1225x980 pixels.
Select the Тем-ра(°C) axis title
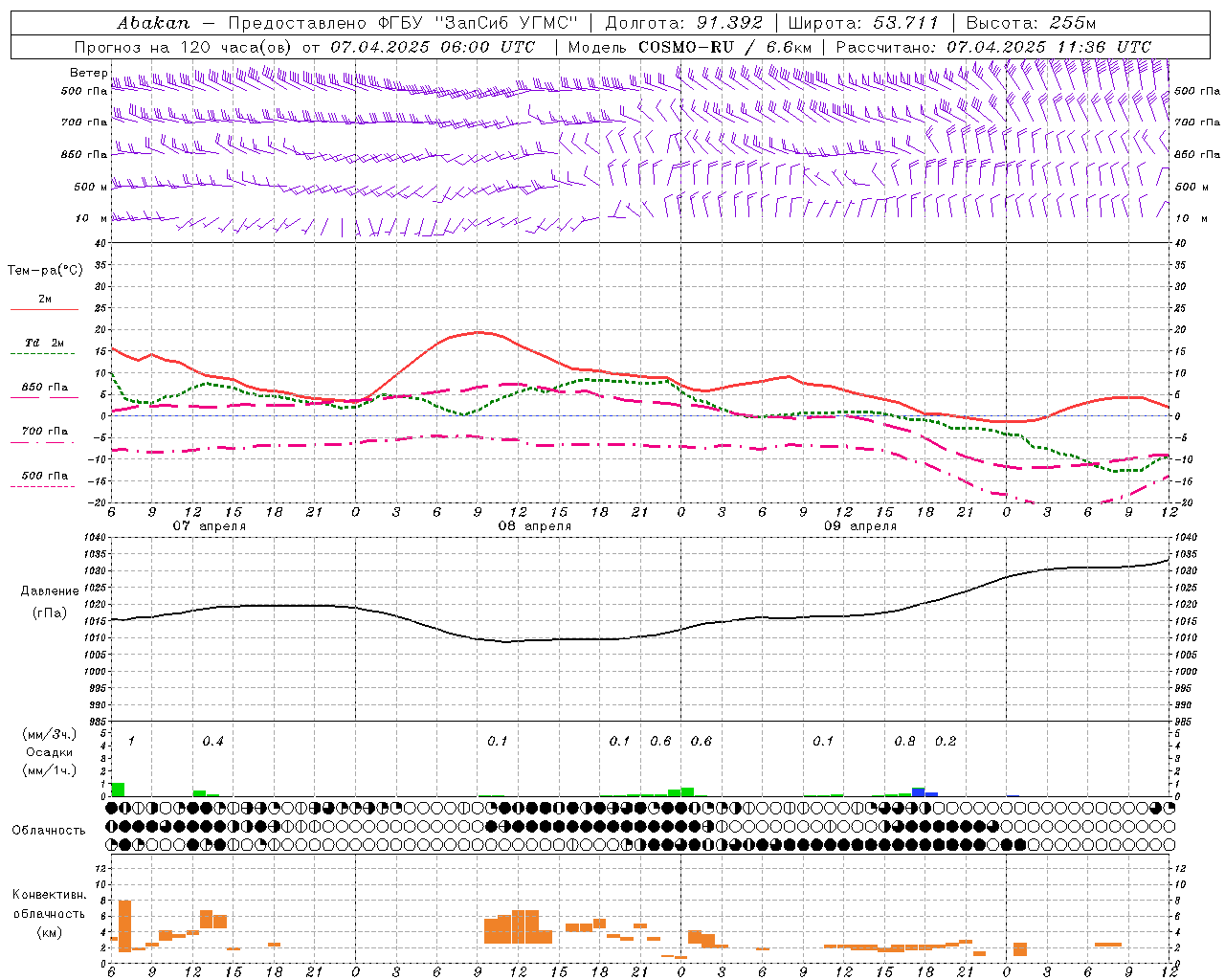pyautogui.click(x=45, y=271)
